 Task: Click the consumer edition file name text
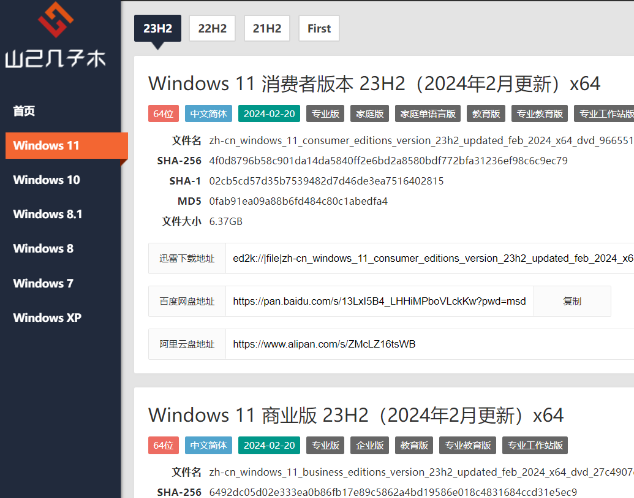point(421,141)
